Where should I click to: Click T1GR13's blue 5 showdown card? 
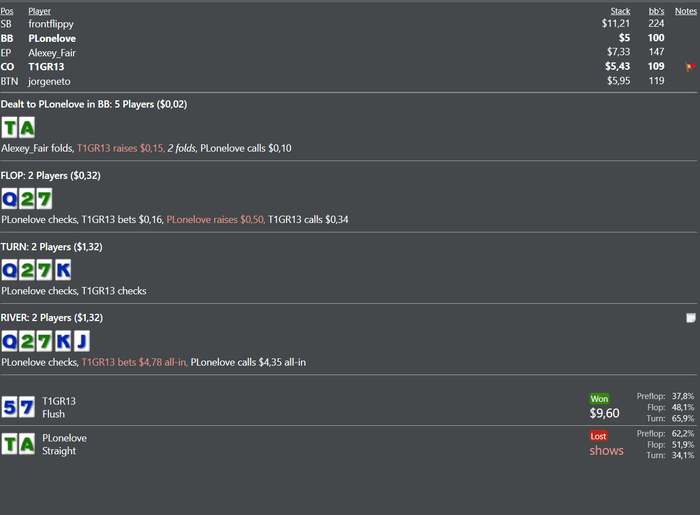click(9, 407)
